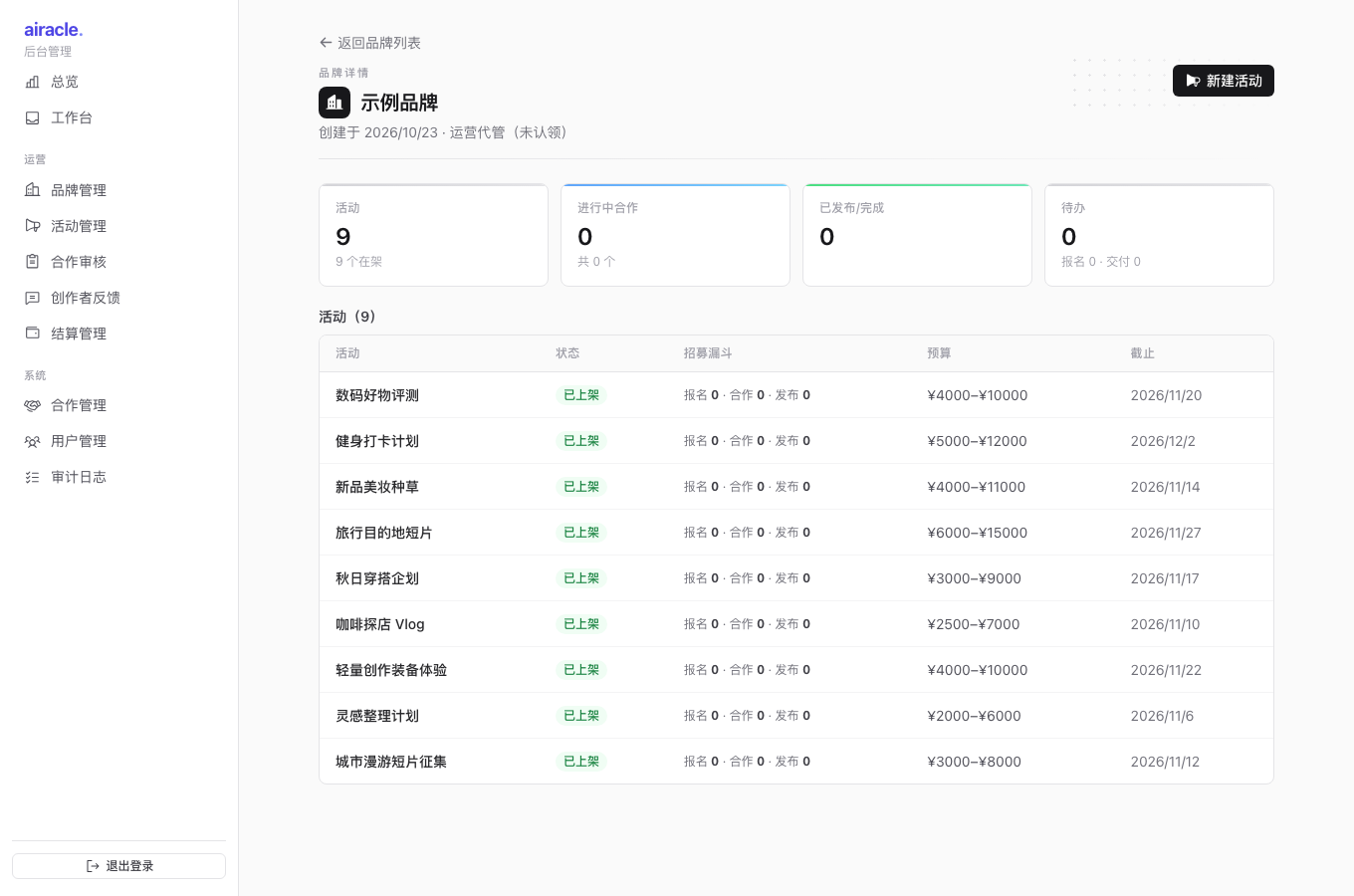Viewport: 1354px width, 896px height.
Task: Select the 审计日志 menu item
Action: click(119, 477)
